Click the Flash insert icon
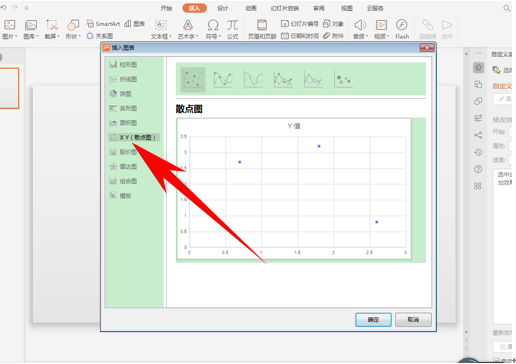The image size is (516, 364). tap(402, 29)
